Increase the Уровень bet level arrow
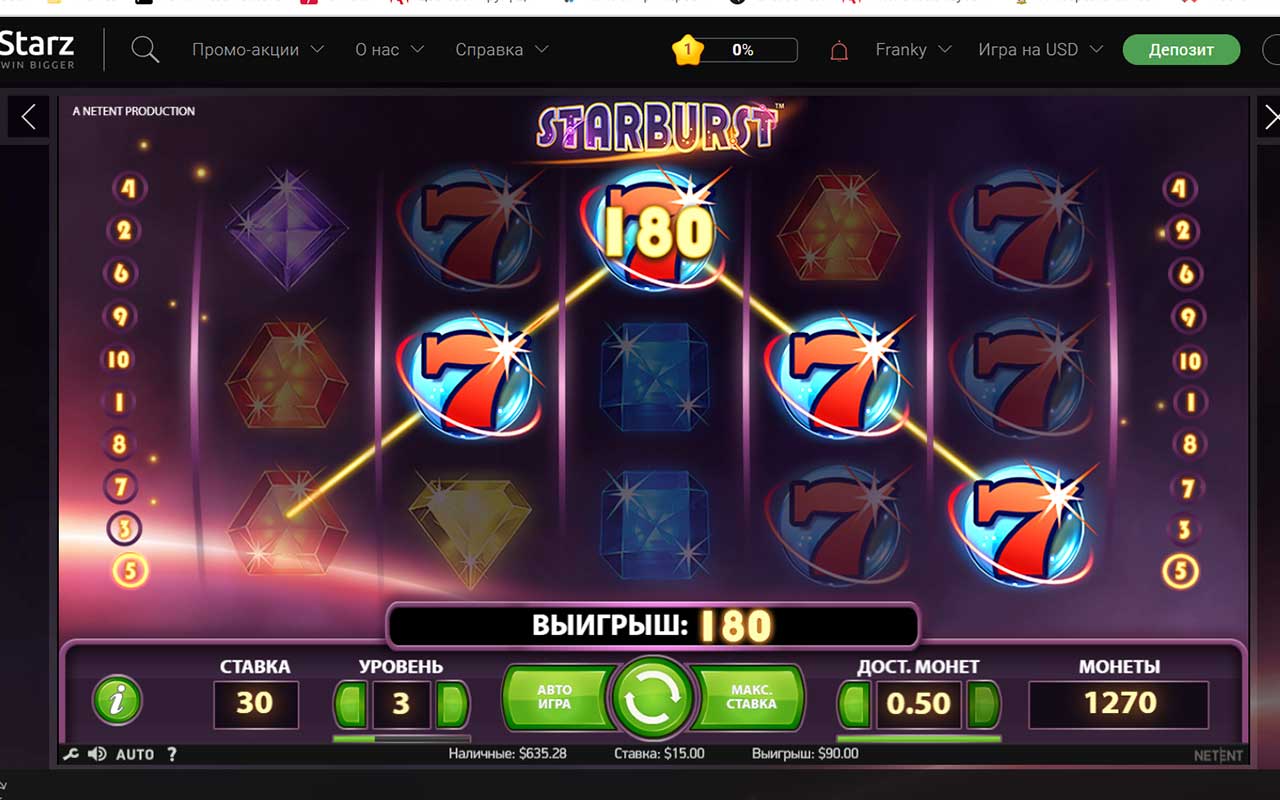 pyautogui.click(x=451, y=704)
